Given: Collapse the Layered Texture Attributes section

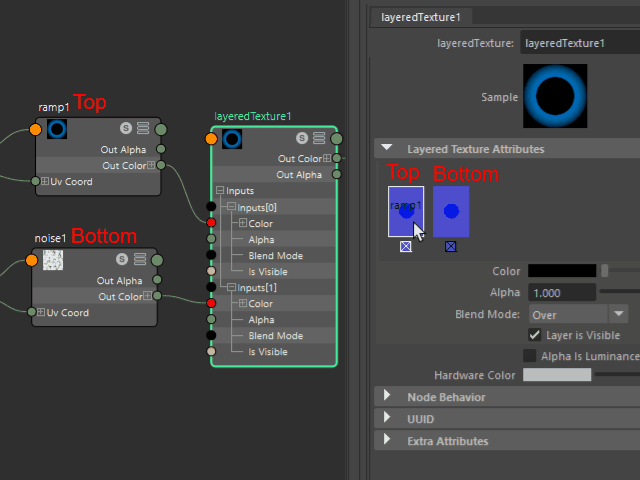Looking at the screenshot, I should pyautogui.click(x=387, y=149).
